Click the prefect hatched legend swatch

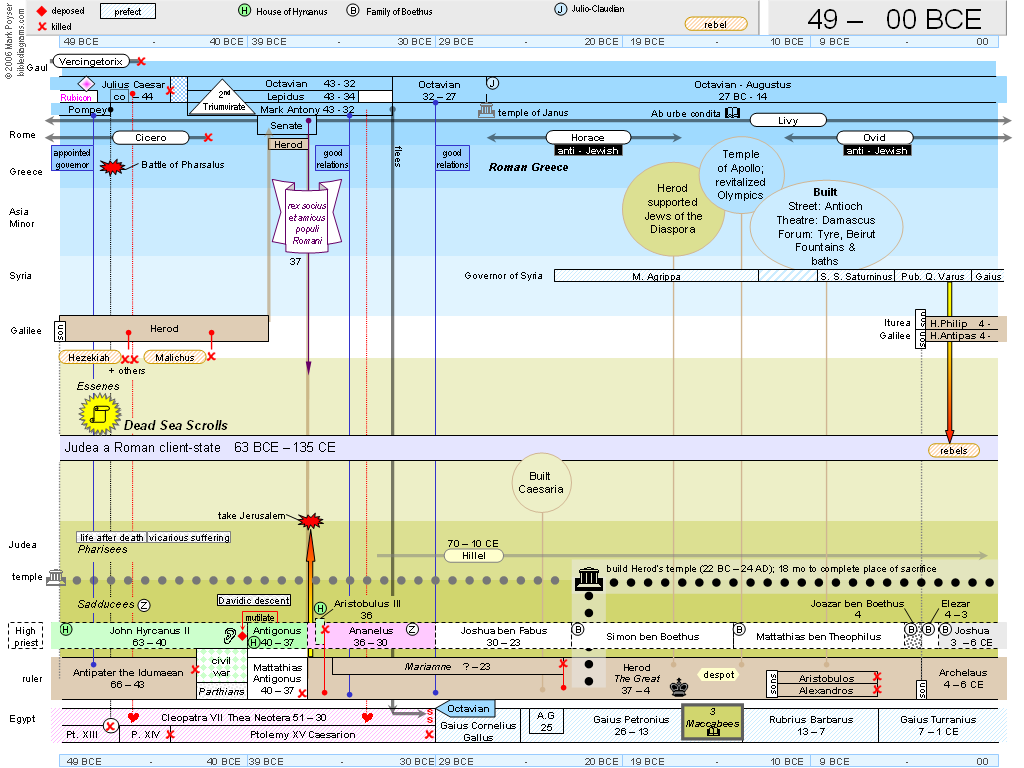(128, 11)
